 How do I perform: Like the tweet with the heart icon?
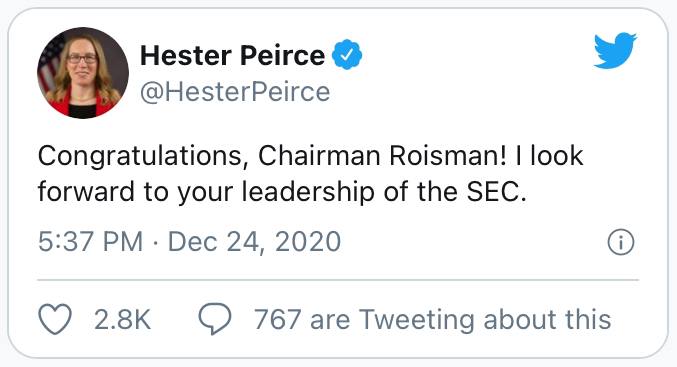click(x=55, y=319)
